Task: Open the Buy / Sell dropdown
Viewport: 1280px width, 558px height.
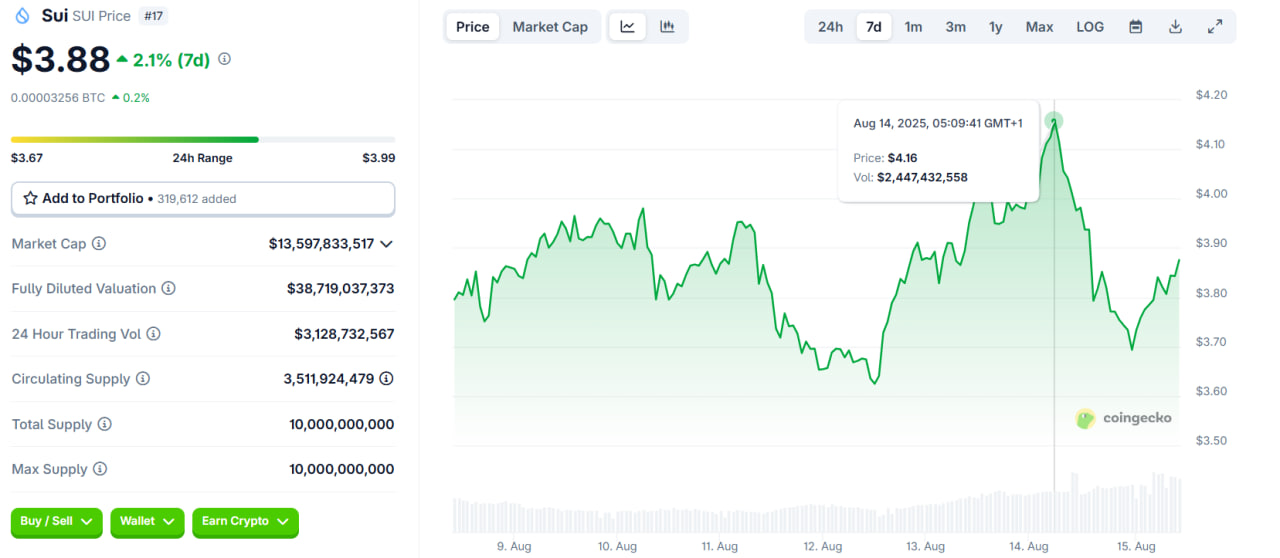Action: point(56,521)
